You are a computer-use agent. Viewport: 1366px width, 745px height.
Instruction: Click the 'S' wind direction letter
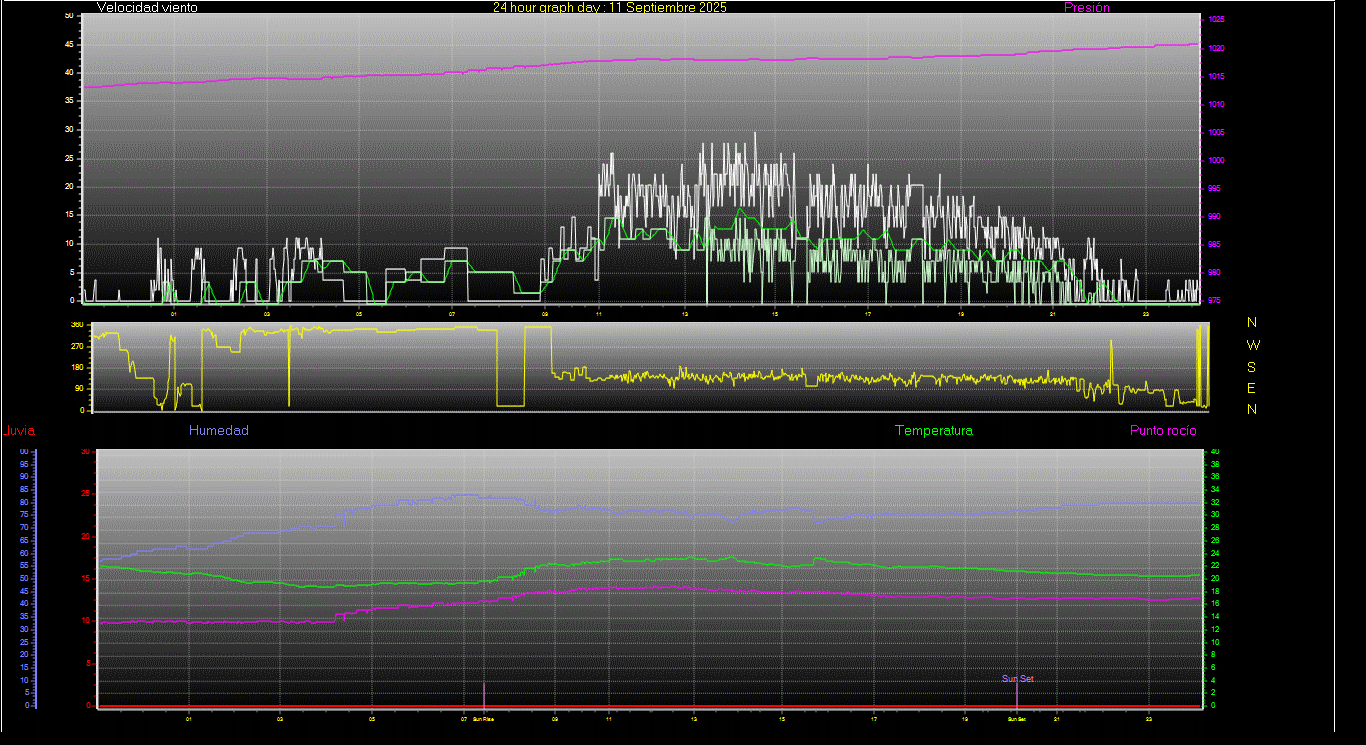point(1253,367)
